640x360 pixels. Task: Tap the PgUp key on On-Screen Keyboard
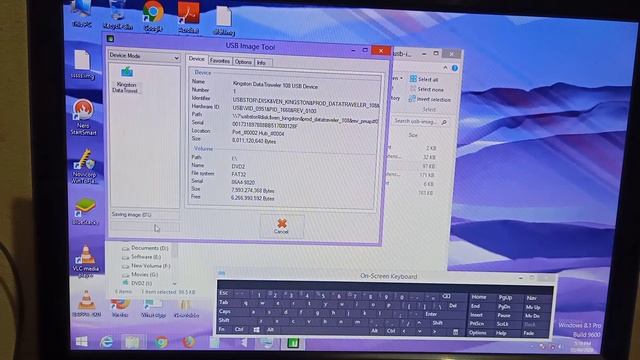tap(505, 298)
